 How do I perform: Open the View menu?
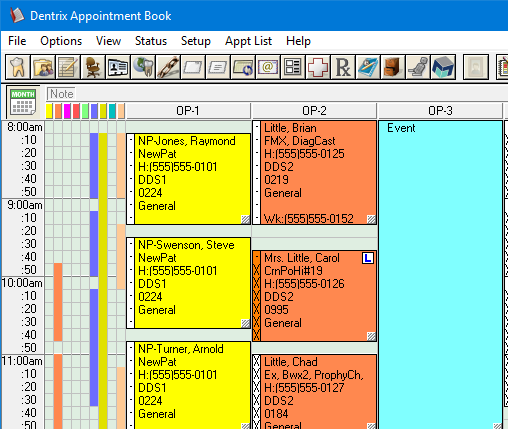click(x=108, y=41)
